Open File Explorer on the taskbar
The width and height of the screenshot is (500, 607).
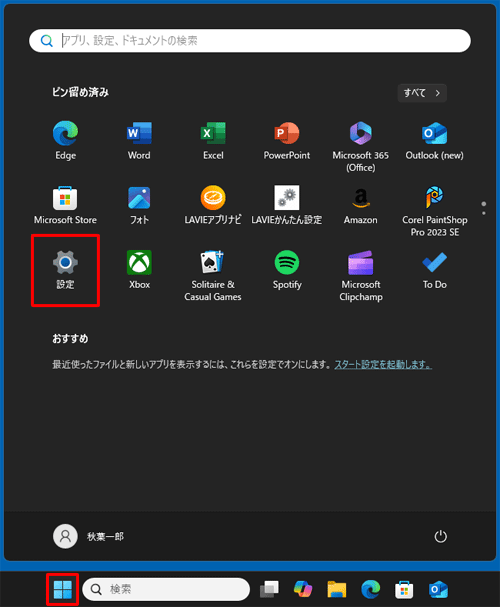coord(337,590)
